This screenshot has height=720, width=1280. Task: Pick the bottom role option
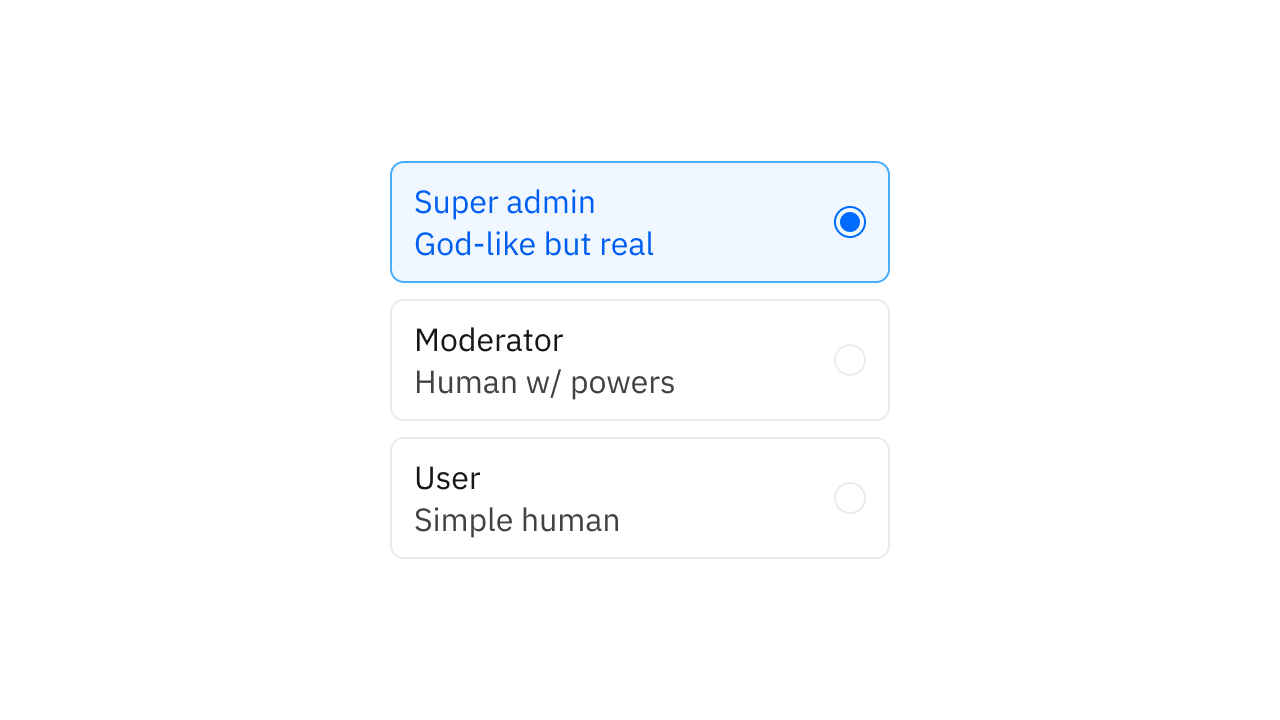click(x=640, y=498)
